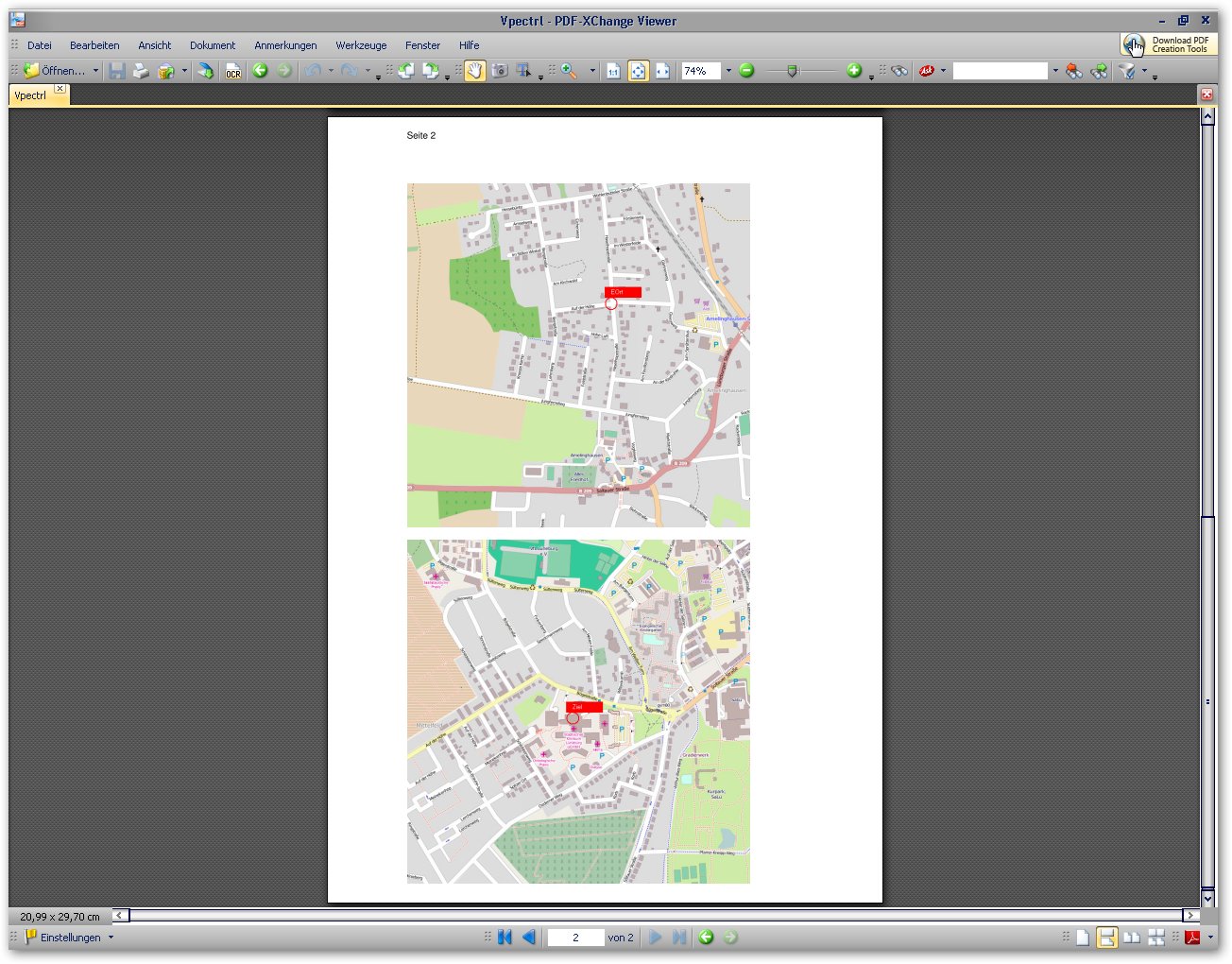Click the email/send document icon
Screen dimensions: 1232x964
tap(166, 71)
